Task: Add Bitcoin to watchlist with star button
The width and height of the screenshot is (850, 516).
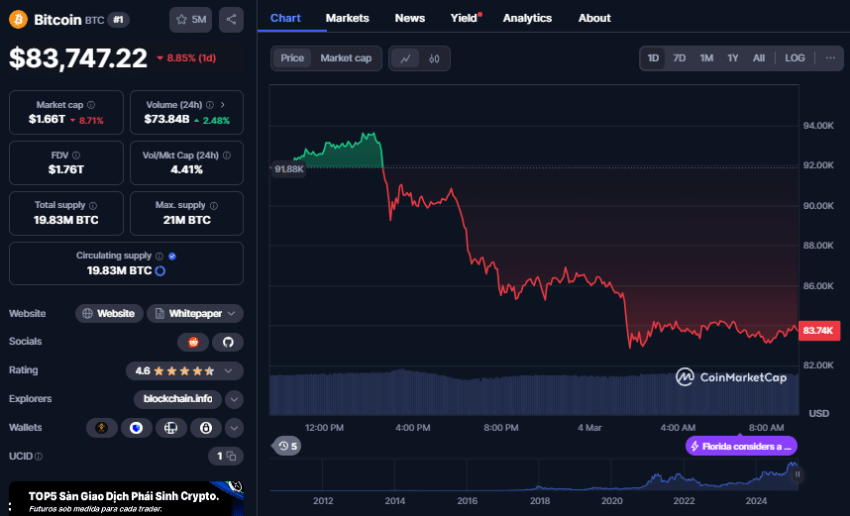Action: pyautogui.click(x=191, y=19)
